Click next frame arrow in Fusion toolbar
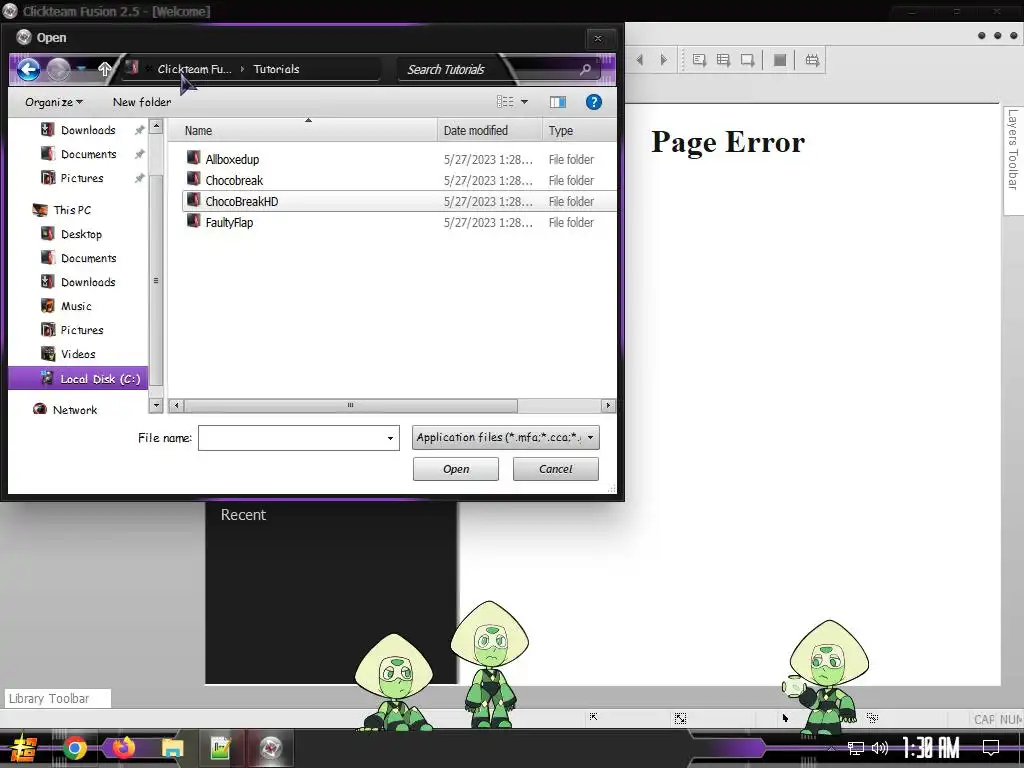Screen dimensions: 1024x768 coord(664,60)
